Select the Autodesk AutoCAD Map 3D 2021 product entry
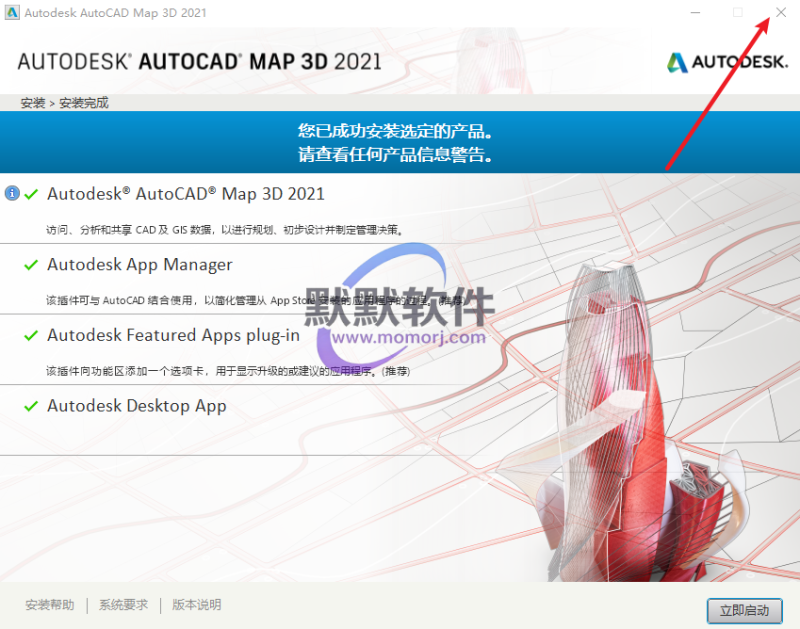 (186, 194)
